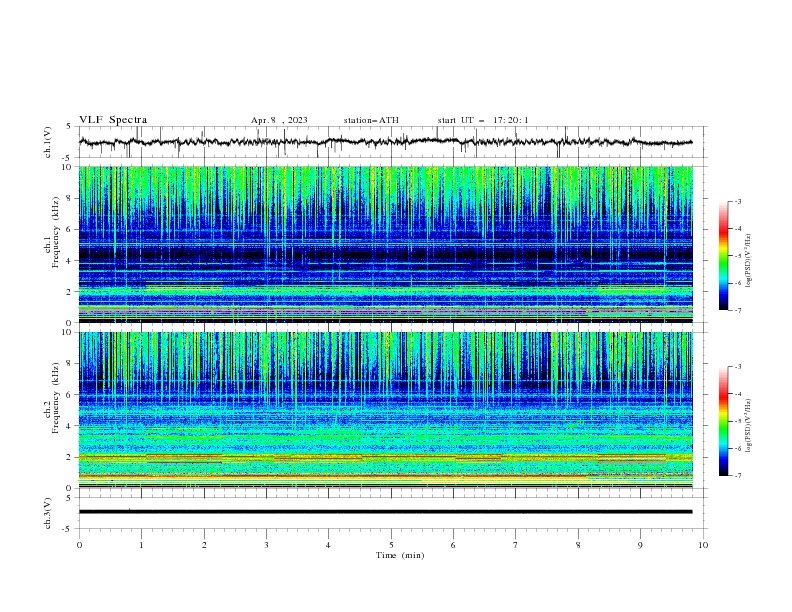Click the "-3" tick of the ch.2 colorbar
Image resolution: width=792 pixels, height=612 pixels.
737,367
